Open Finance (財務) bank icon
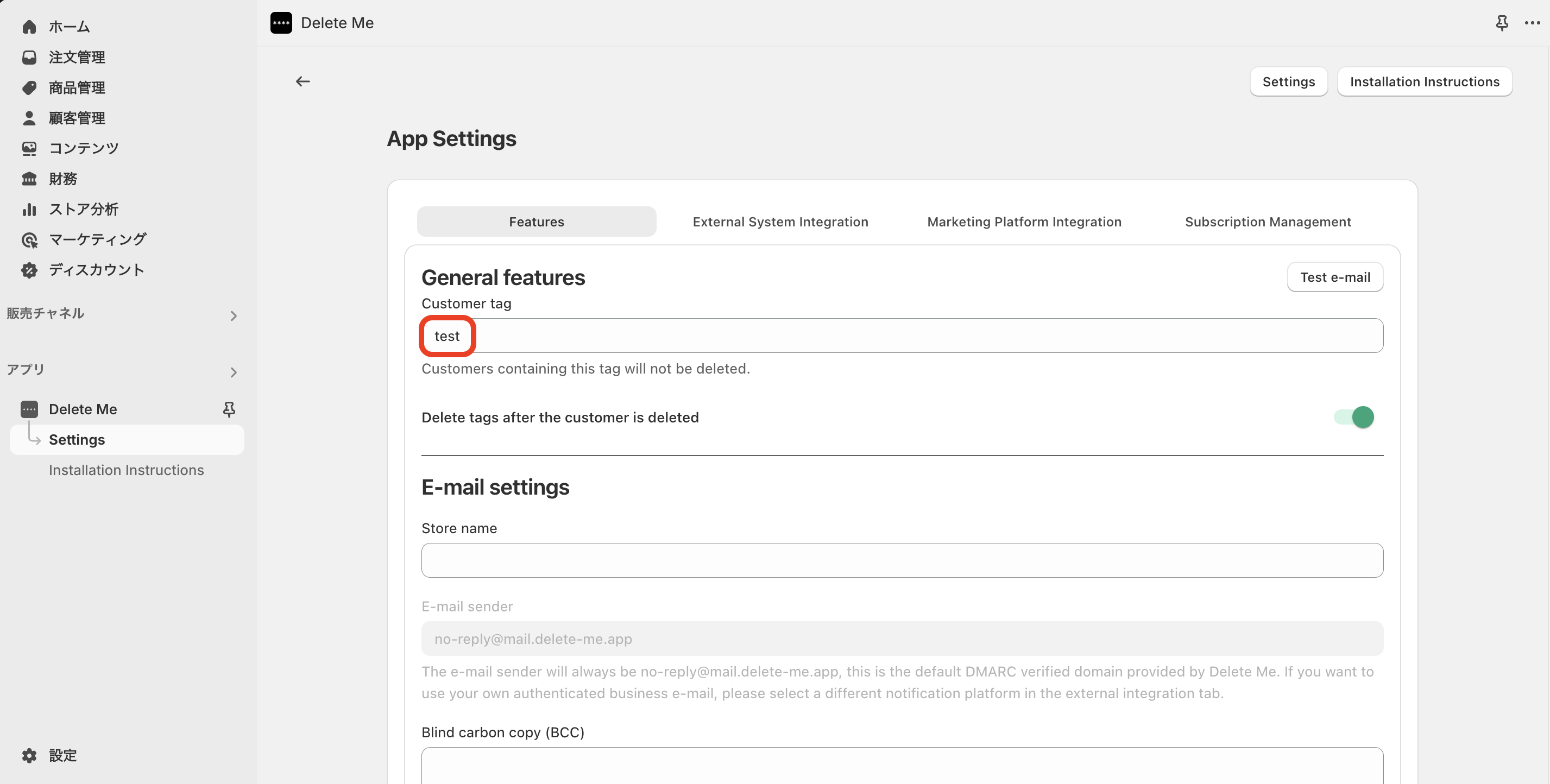This screenshot has width=1550, height=784. coord(29,179)
